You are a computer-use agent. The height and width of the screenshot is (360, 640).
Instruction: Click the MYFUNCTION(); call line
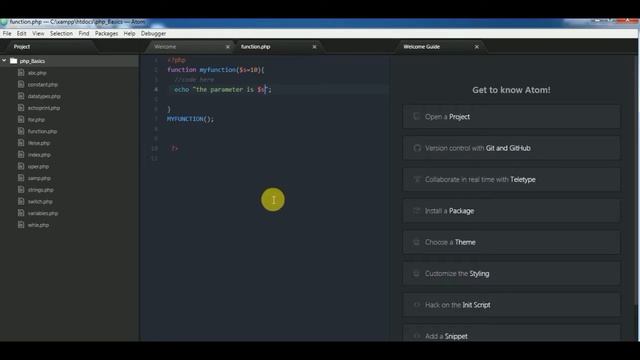(x=190, y=119)
